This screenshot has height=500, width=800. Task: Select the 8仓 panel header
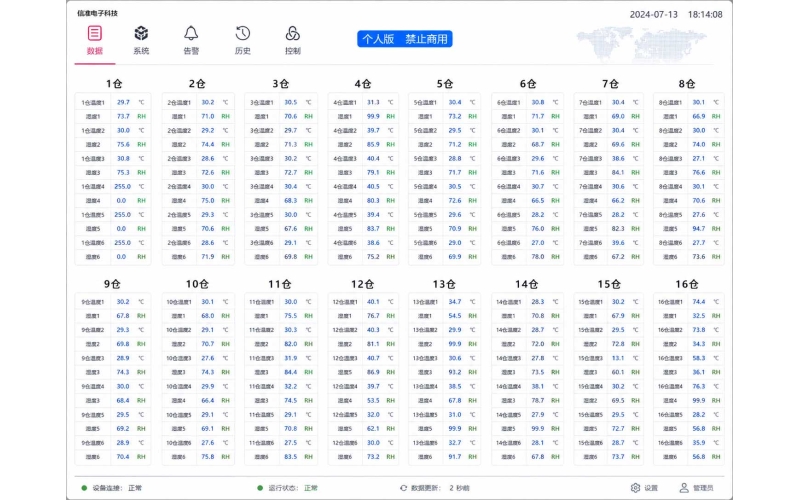pos(687,84)
